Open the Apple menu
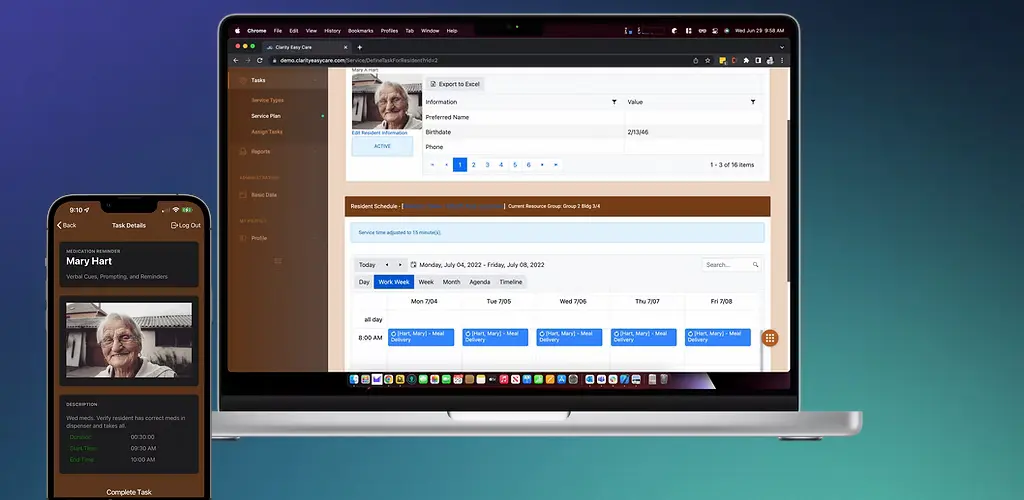 click(238, 31)
